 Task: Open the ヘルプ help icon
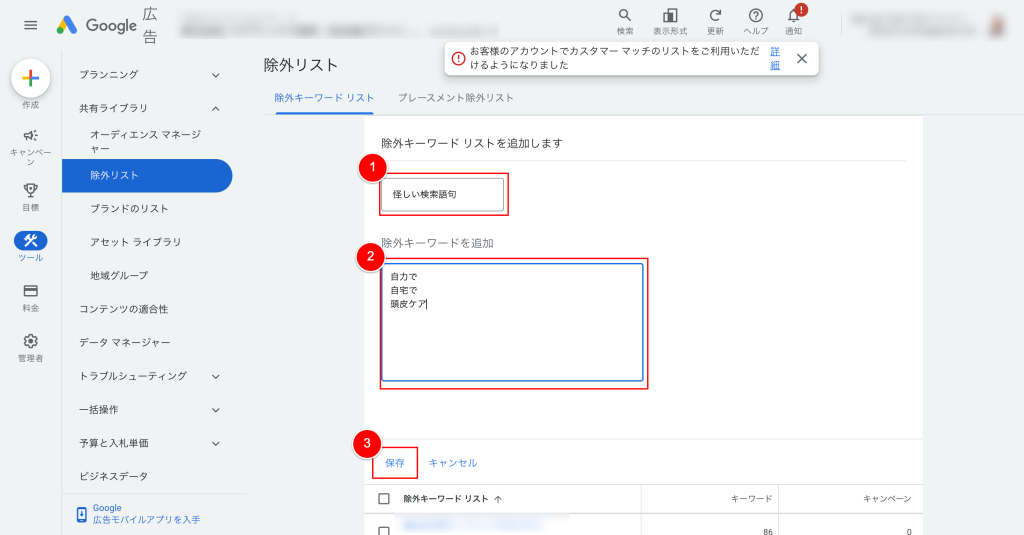coord(756,16)
